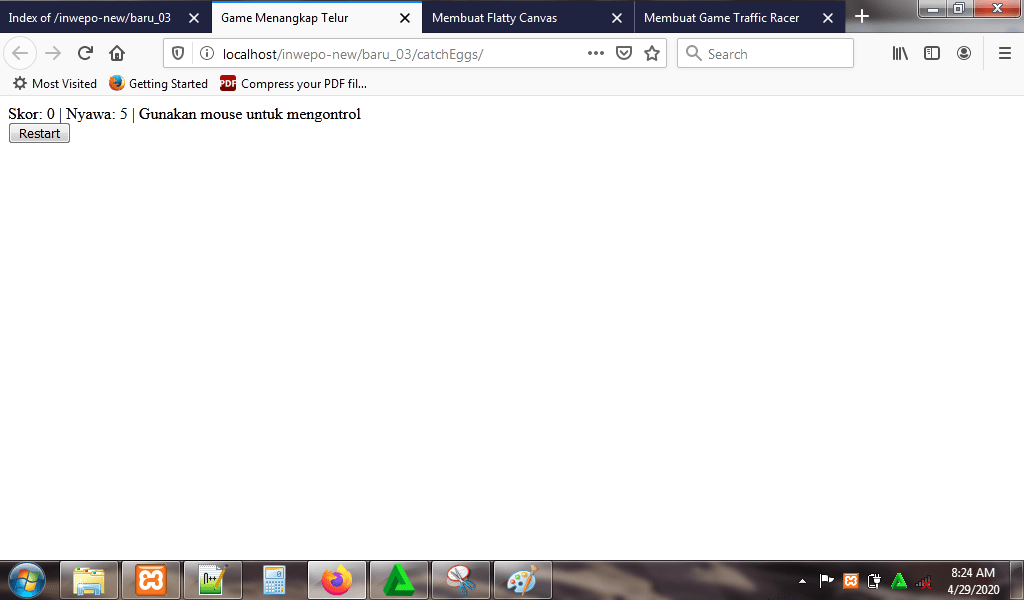Open network status tray icon
This screenshot has height=600, width=1024.
[x=923, y=581]
